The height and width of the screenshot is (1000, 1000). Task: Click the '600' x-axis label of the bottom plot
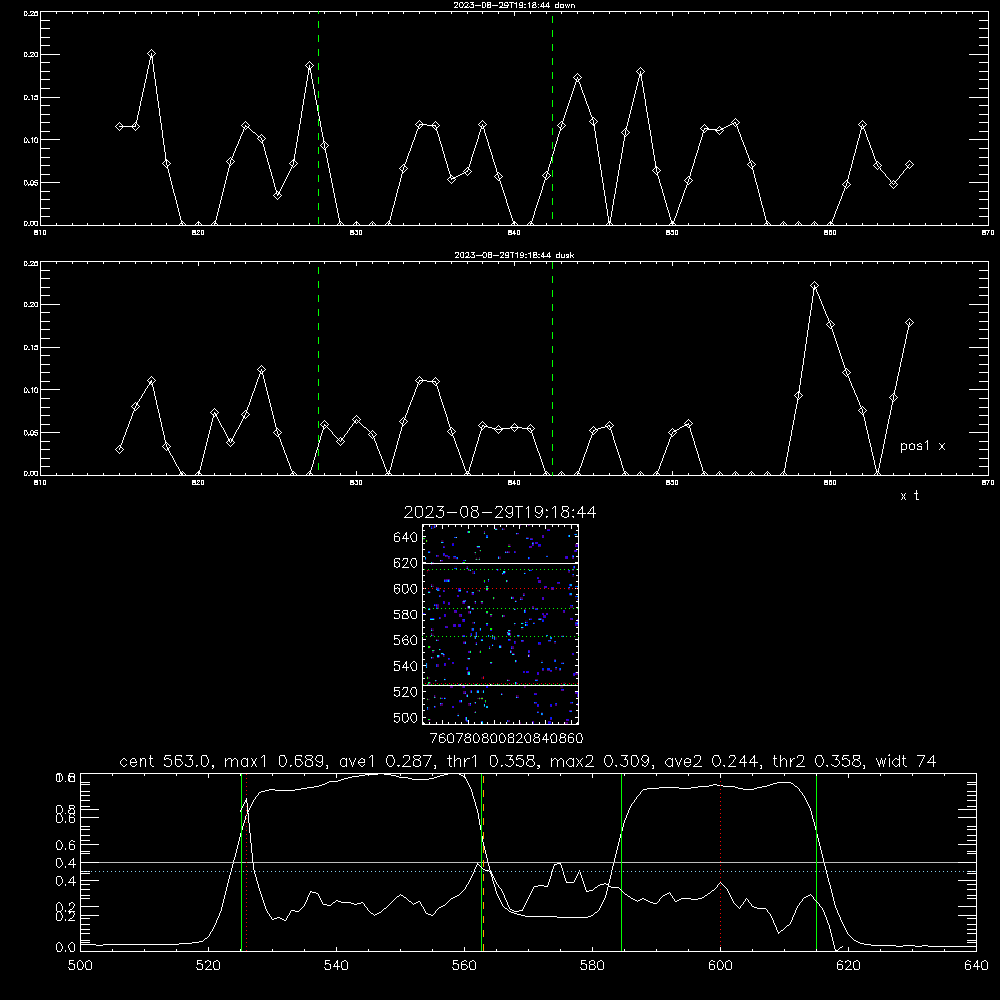pyautogui.click(x=720, y=966)
